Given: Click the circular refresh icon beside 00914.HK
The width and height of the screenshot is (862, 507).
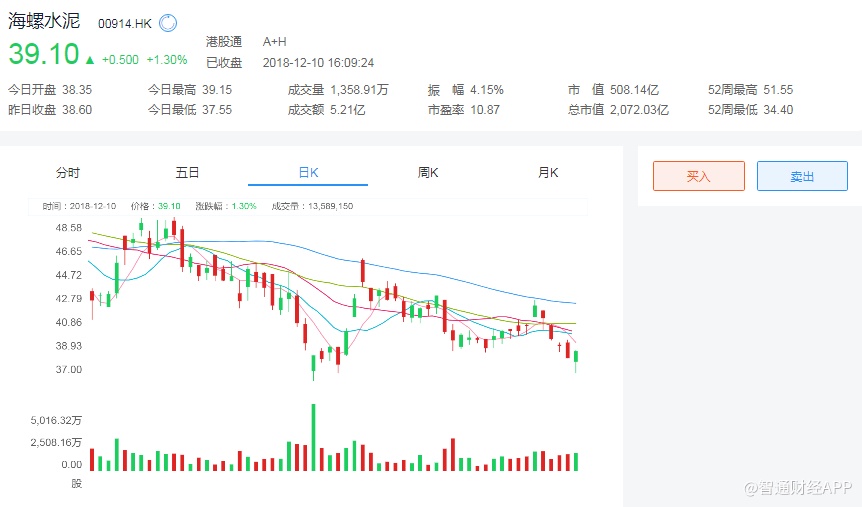Looking at the screenshot, I should tap(167, 23).
